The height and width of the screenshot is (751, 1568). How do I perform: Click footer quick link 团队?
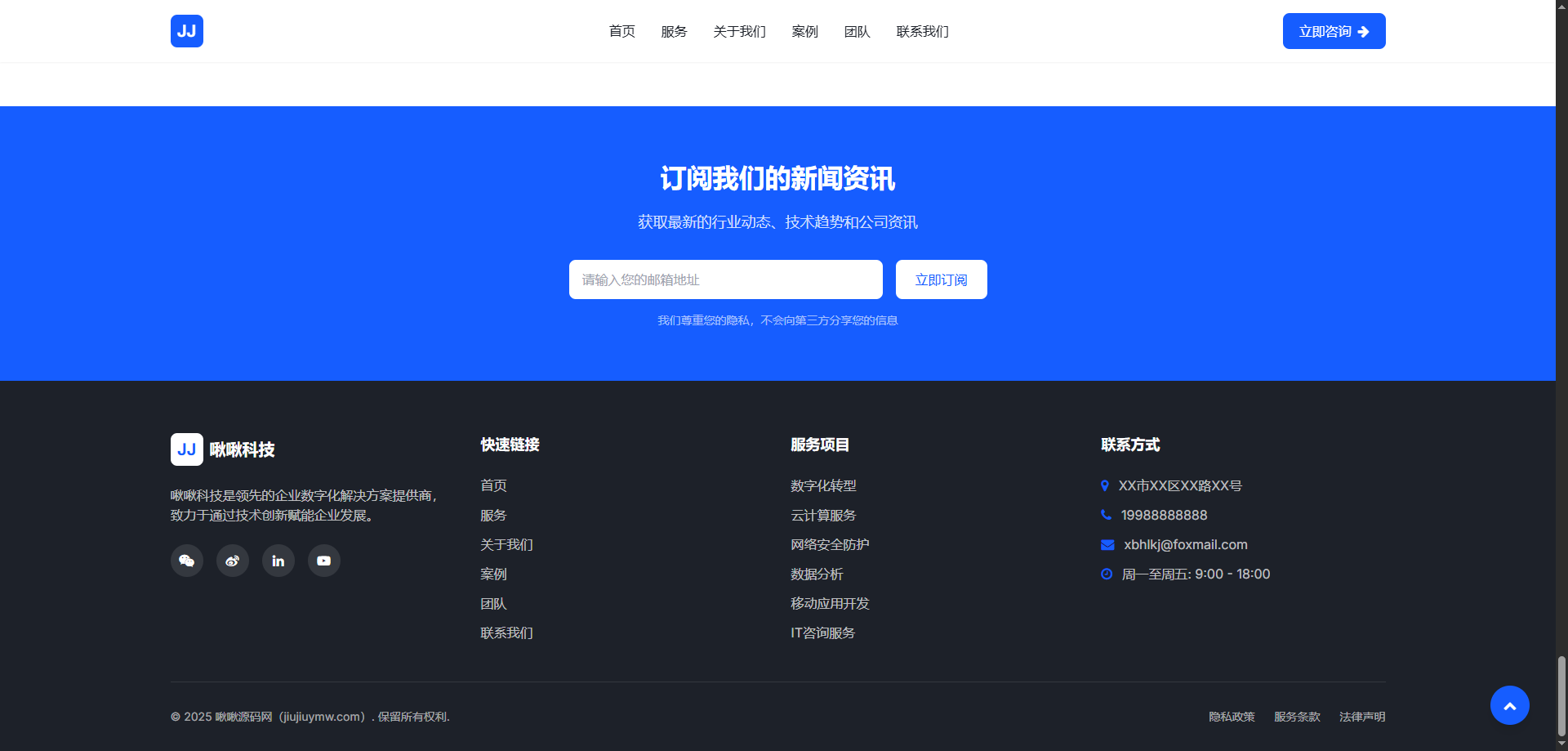pyautogui.click(x=494, y=603)
